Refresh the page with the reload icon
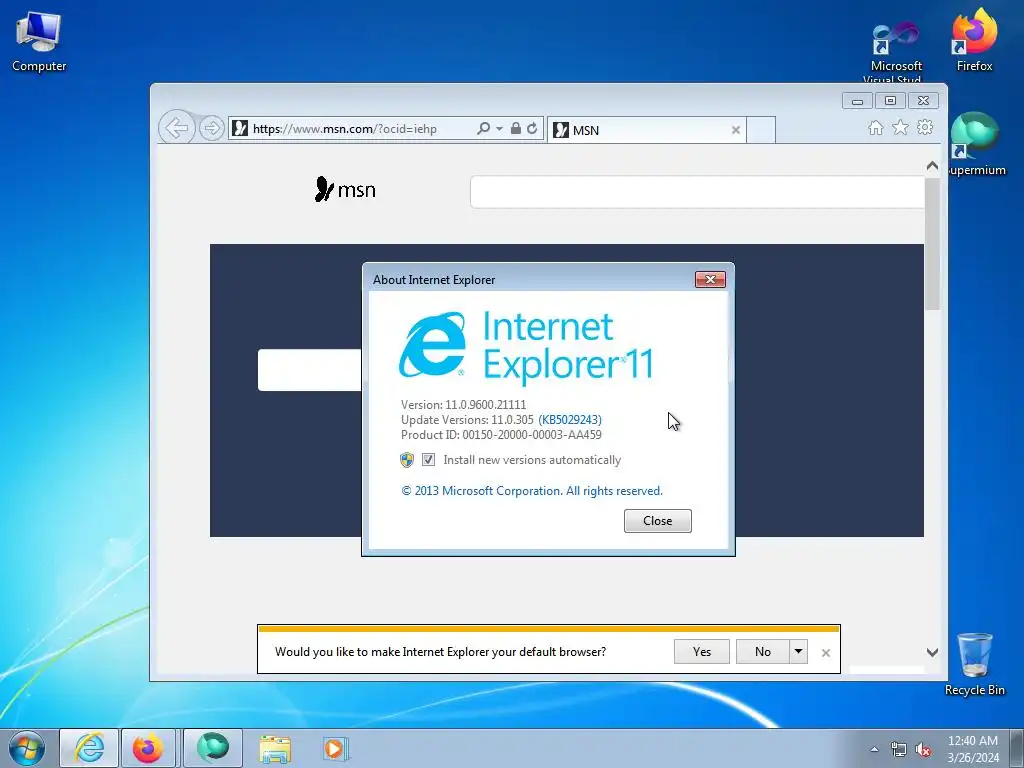 pyautogui.click(x=532, y=128)
